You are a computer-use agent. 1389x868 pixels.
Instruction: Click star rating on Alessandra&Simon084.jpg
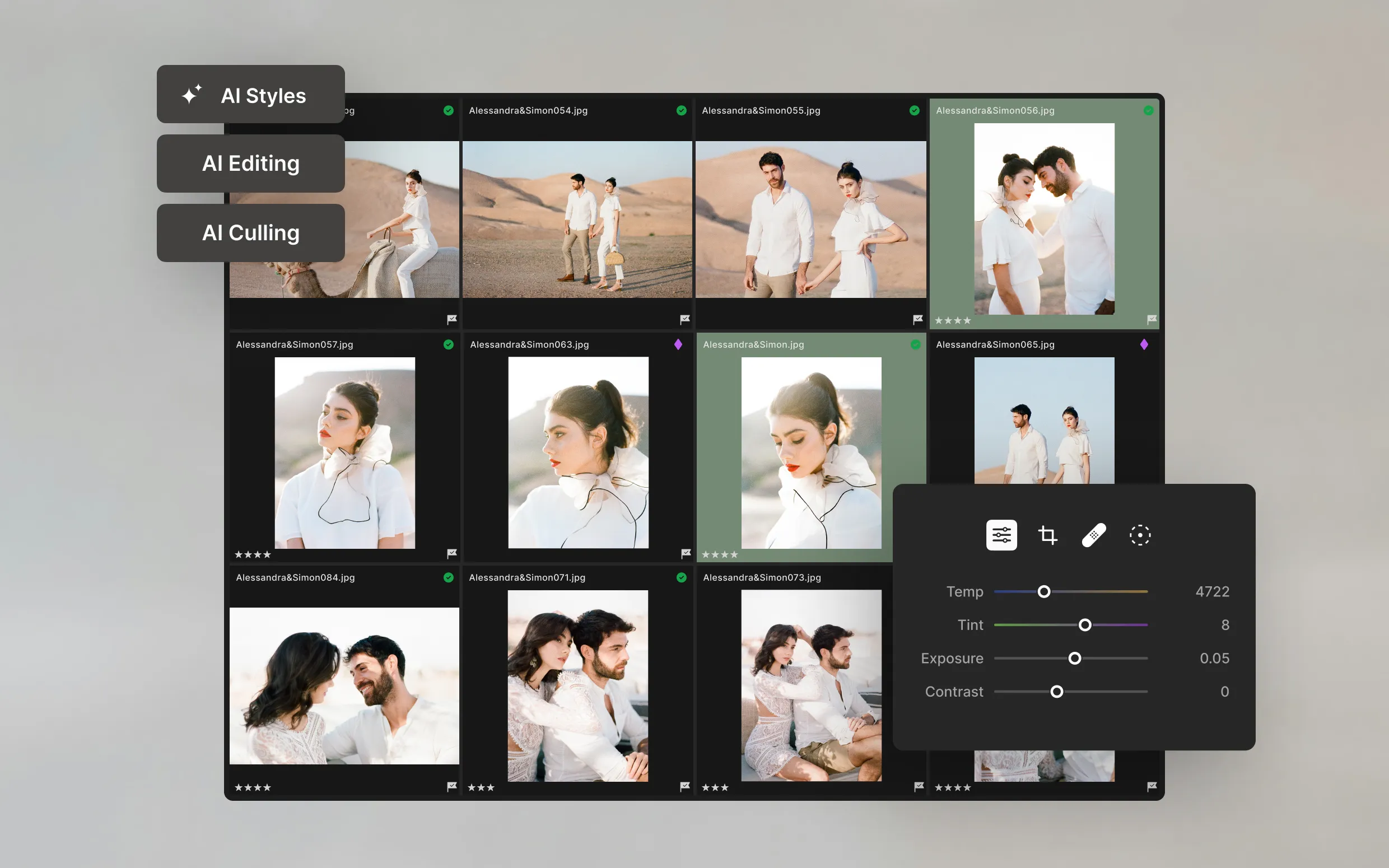pyautogui.click(x=253, y=787)
